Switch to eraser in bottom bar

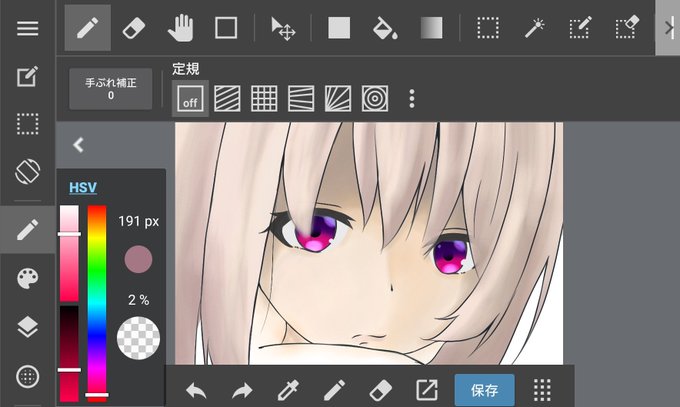pos(380,390)
